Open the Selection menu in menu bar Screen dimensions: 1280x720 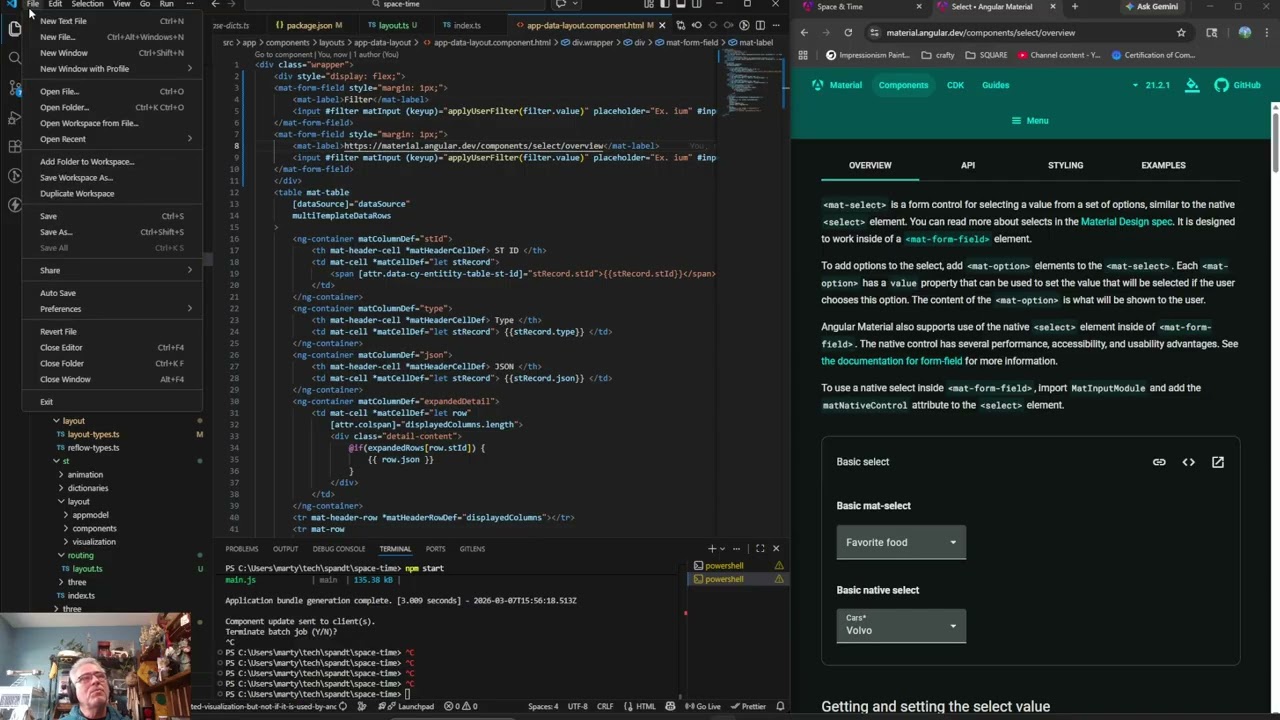pyautogui.click(x=87, y=4)
